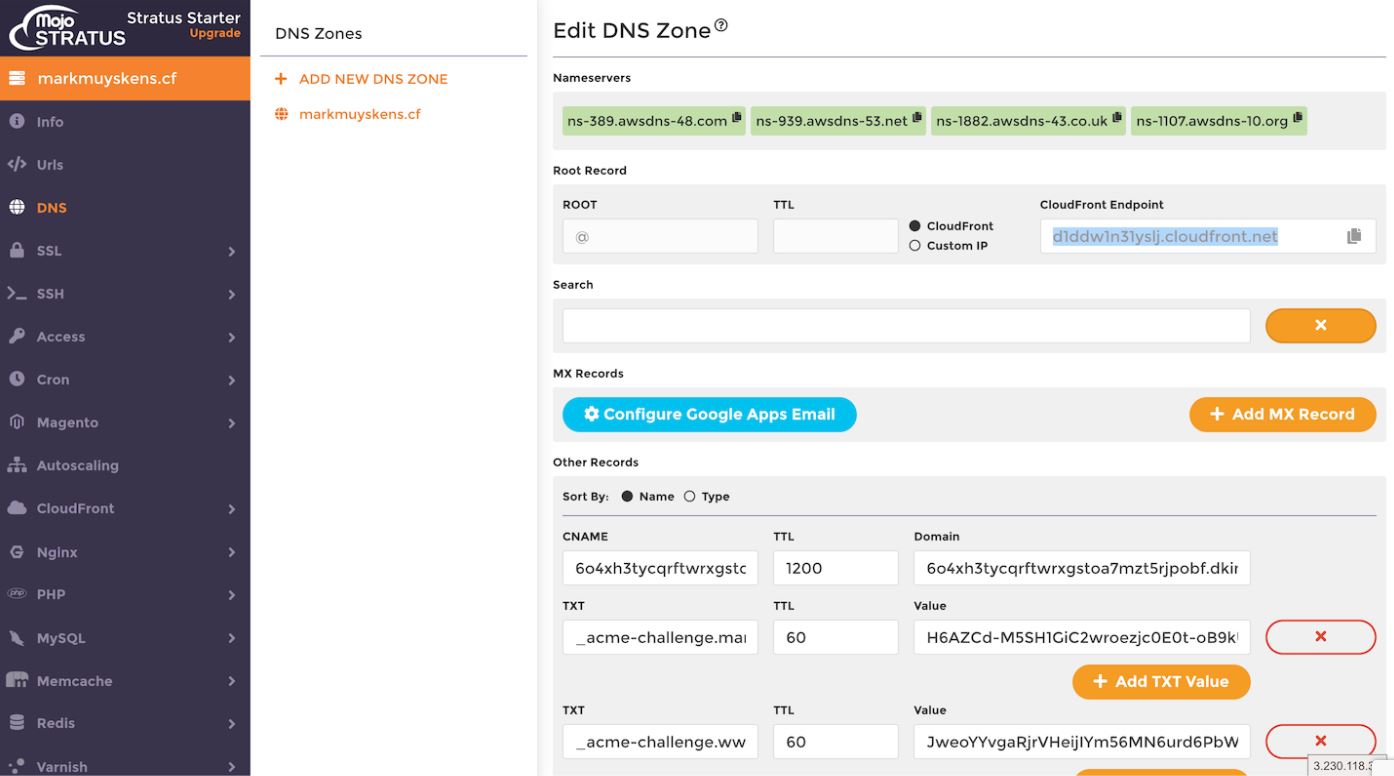The height and width of the screenshot is (776, 1394).
Task: Copy nameserver ns-1107.awsdns-10.org
Action: pos(1298,118)
